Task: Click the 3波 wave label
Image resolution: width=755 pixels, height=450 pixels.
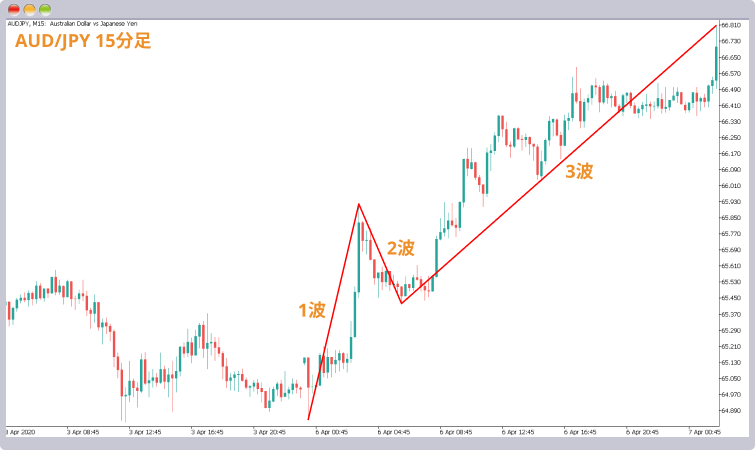Action: [x=579, y=171]
